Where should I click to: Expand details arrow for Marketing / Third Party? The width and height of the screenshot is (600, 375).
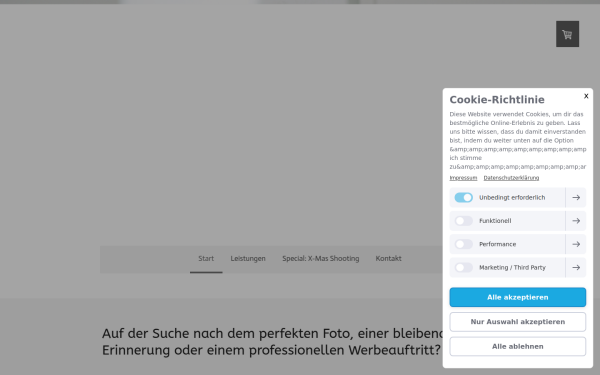pos(576,267)
